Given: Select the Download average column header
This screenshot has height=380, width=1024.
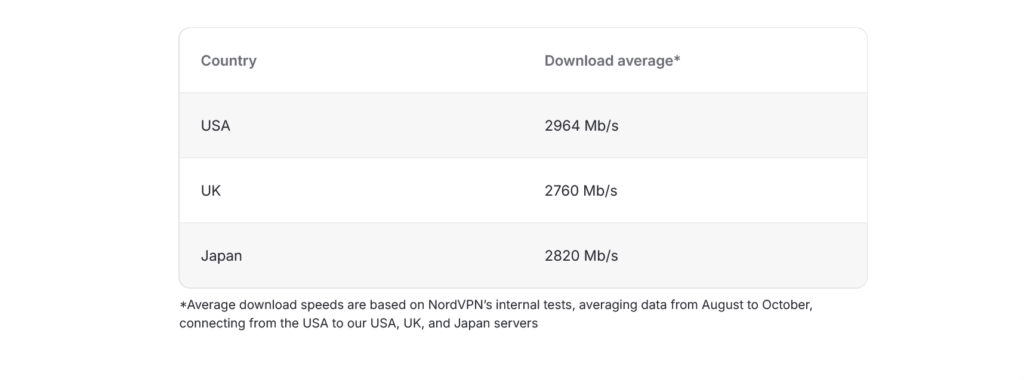Looking at the screenshot, I should (612, 61).
